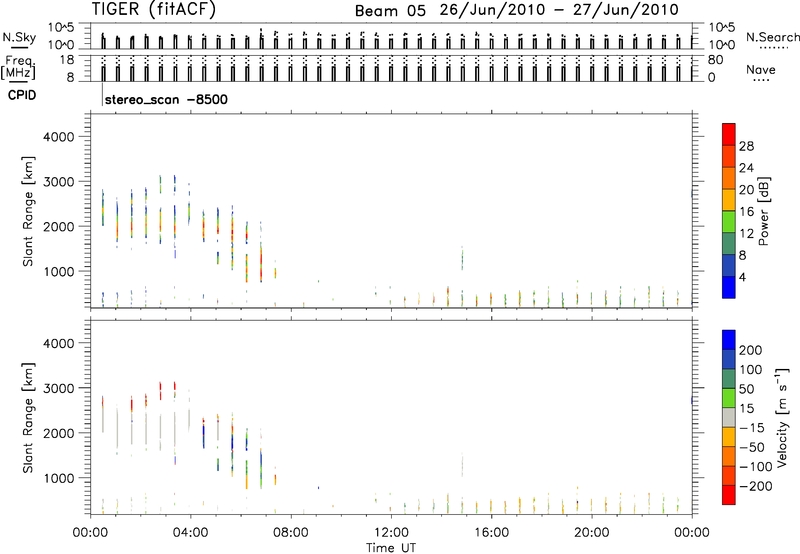Click the 'Nave' legend label
800x554 pixels.
click(761, 69)
